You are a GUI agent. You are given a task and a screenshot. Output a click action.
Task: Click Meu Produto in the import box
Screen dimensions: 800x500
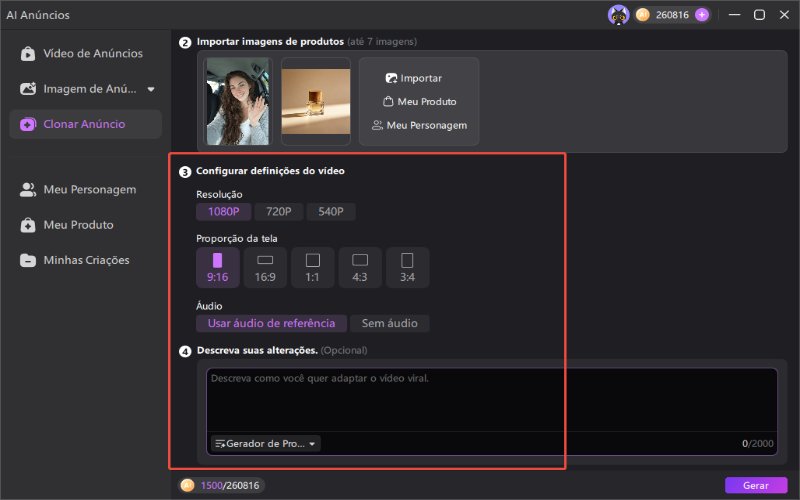coord(419,102)
